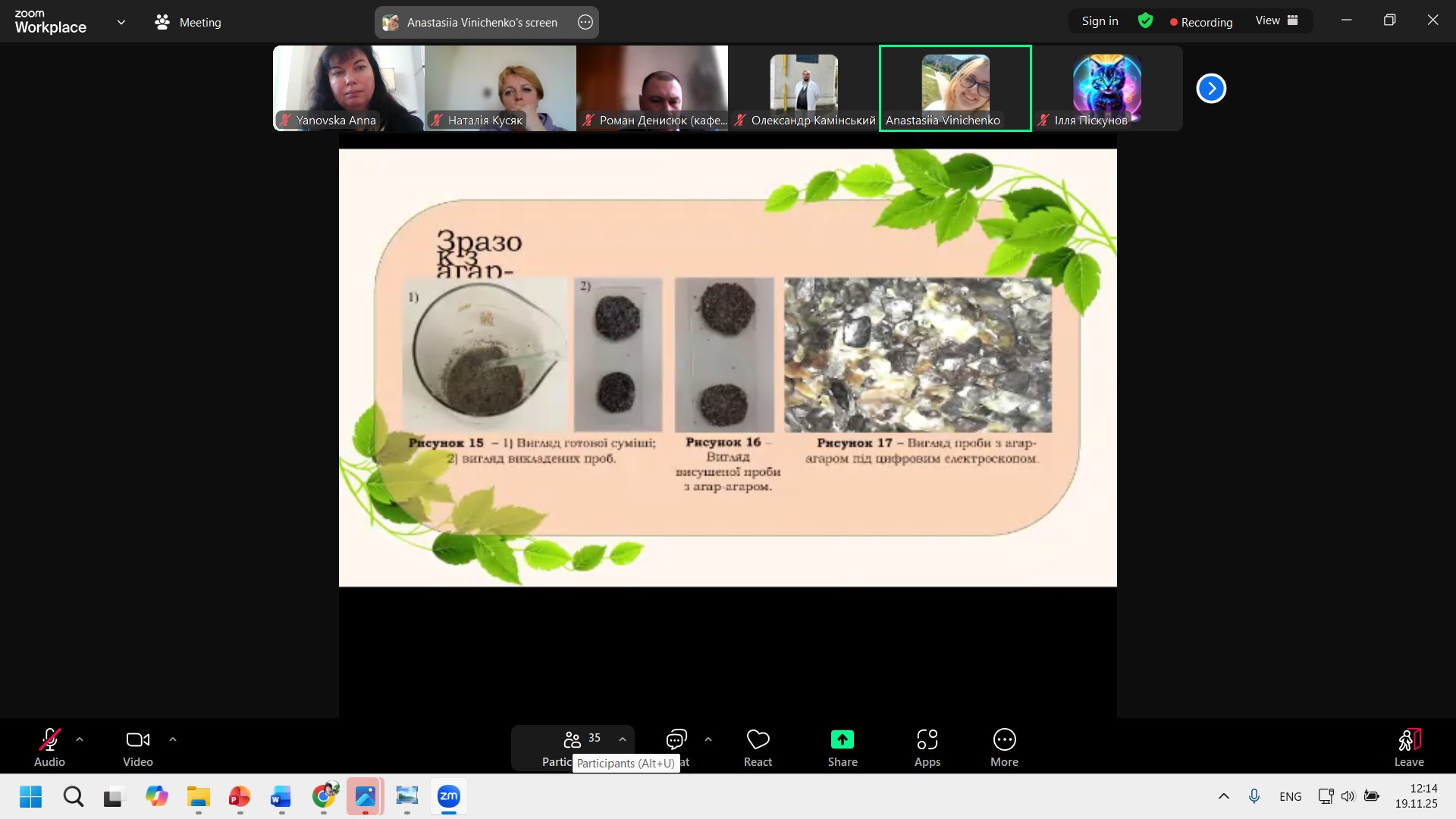1456x819 pixels.
Task: Open the React emoji menu
Action: coord(758,740)
